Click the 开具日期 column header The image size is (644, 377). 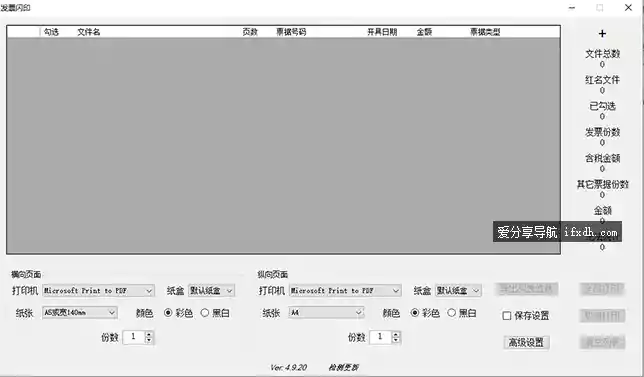click(382, 32)
